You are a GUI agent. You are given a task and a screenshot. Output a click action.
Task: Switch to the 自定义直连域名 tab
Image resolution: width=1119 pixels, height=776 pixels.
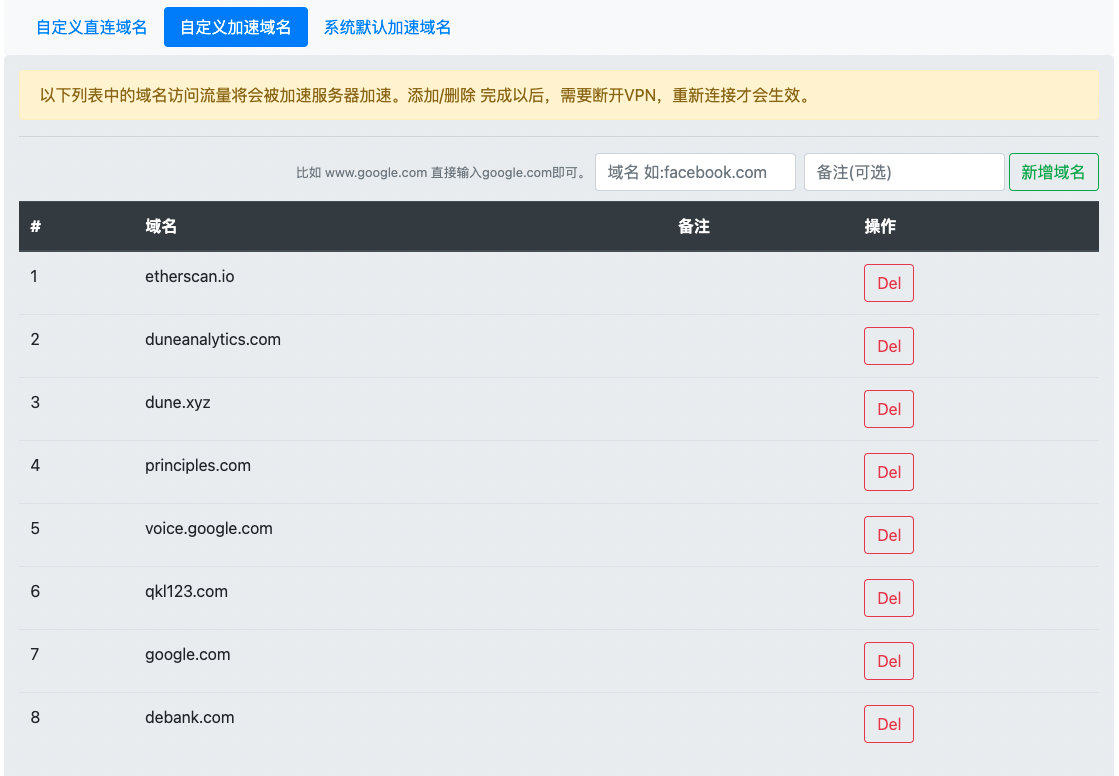tap(91, 27)
